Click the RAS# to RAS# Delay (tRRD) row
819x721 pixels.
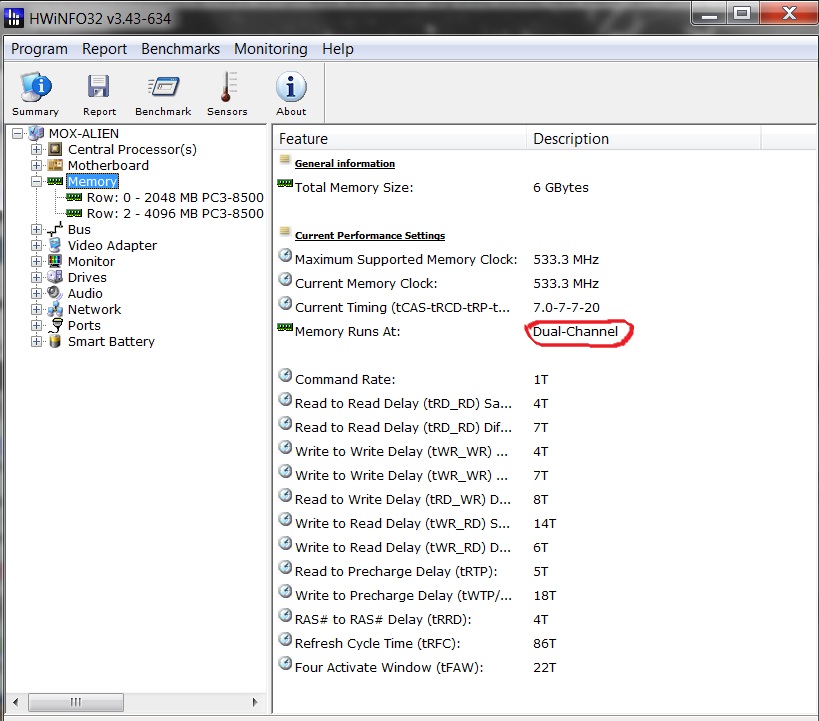point(543,620)
